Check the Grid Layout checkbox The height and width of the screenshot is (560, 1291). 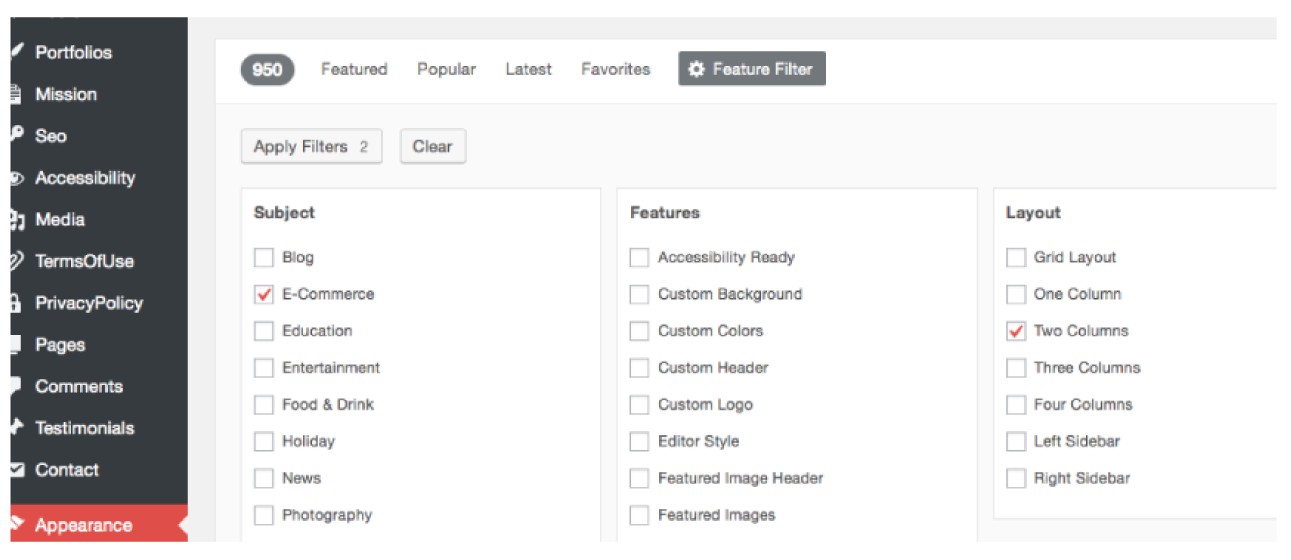point(1015,257)
